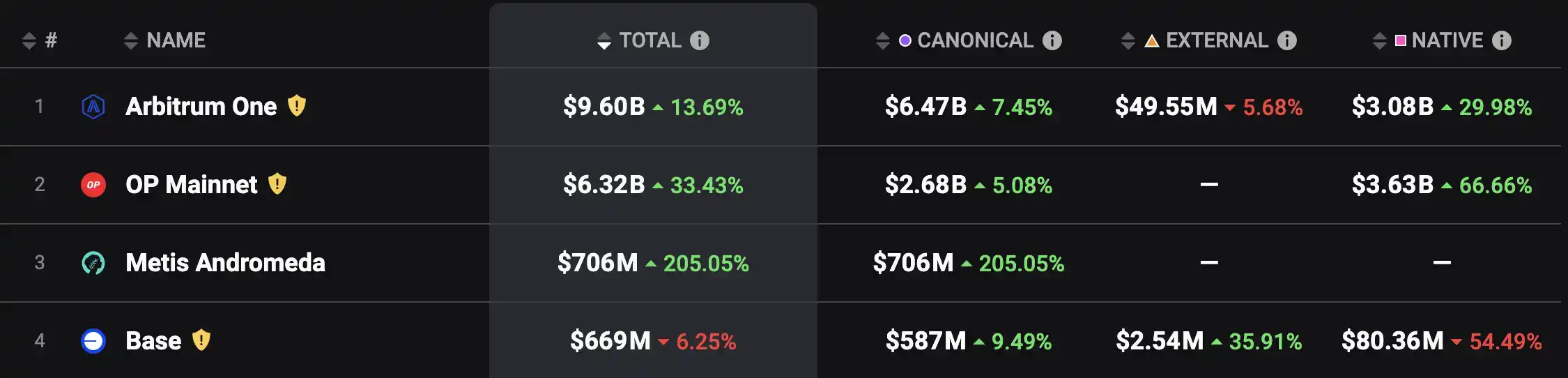Viewport: 1568px width, 378px height.
Task: Sort by External value
Action: point(1128,40)
